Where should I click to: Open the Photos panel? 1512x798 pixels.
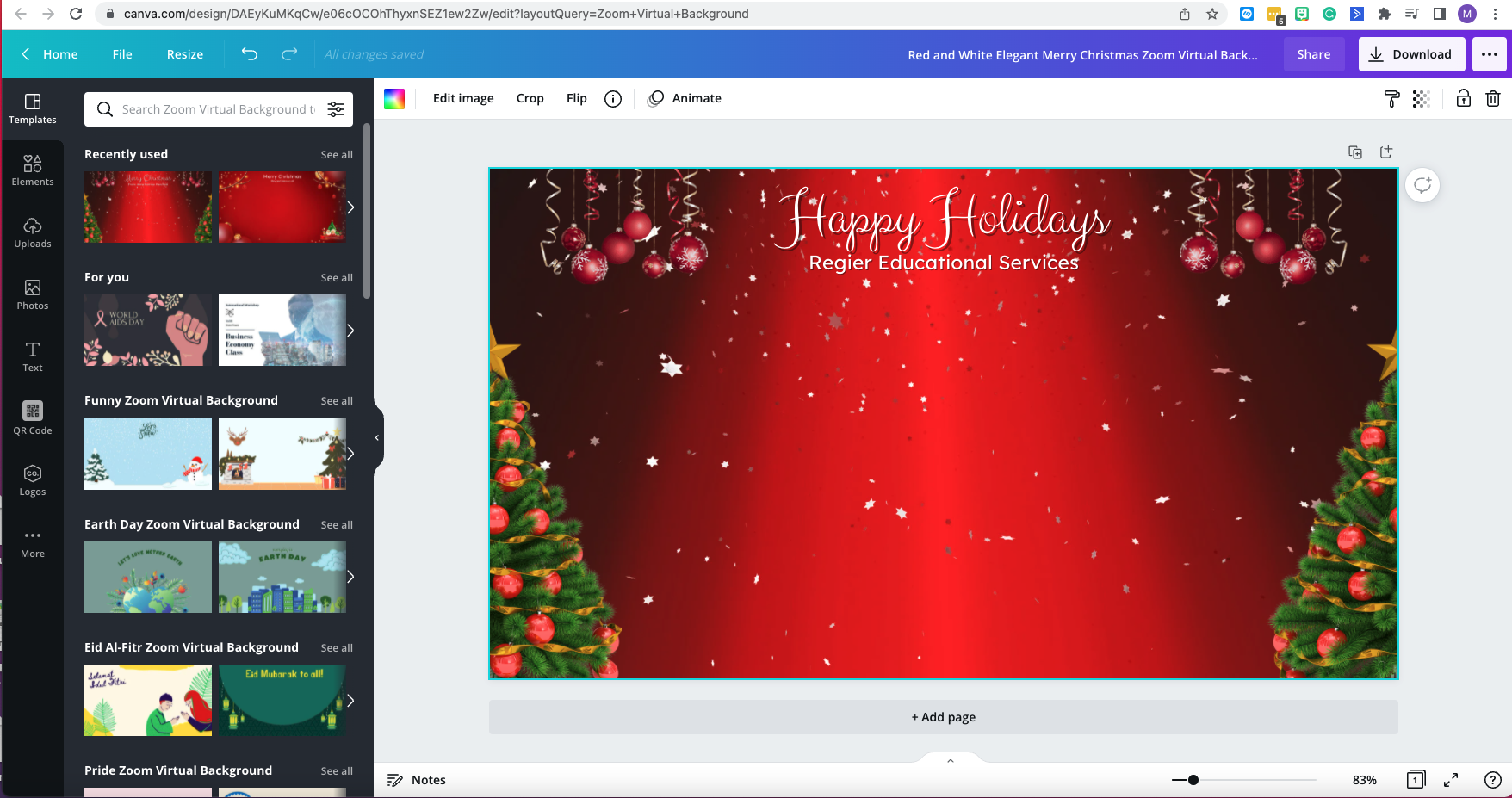pyautogui.click(x=33, y=294)
